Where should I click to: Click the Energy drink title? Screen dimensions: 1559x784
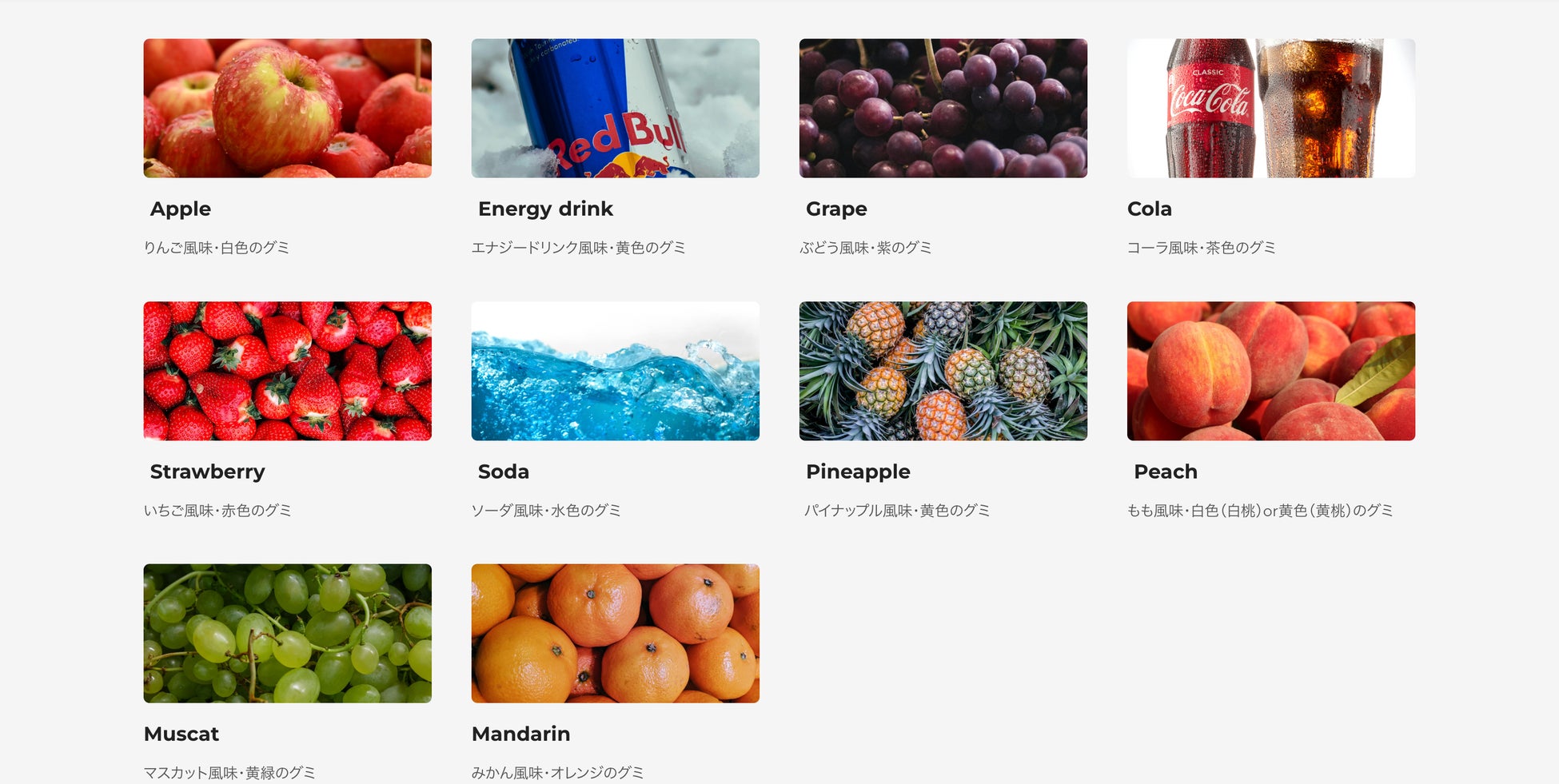tap(545, 209)
